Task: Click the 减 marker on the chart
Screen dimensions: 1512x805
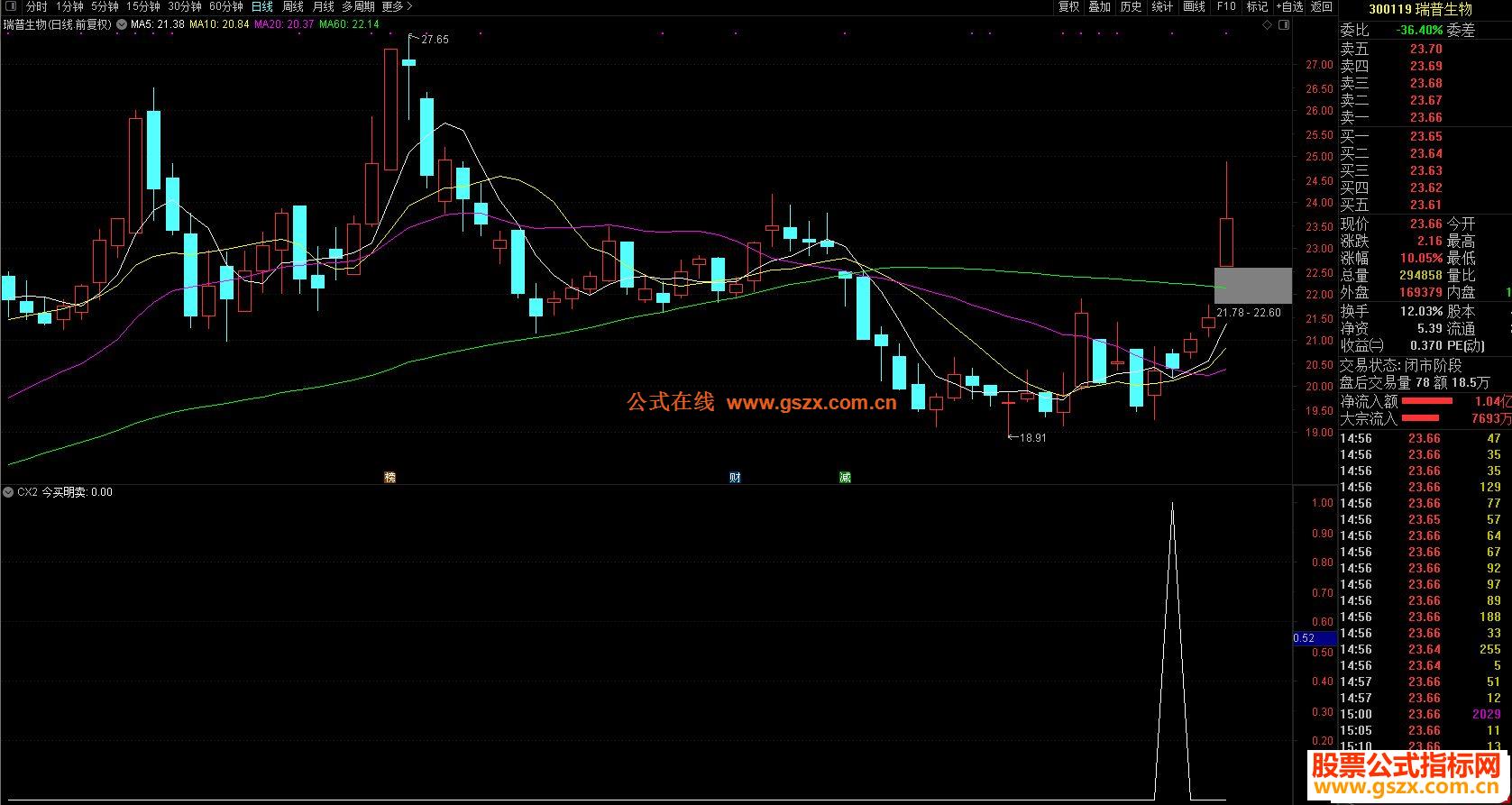Action: 845,477
